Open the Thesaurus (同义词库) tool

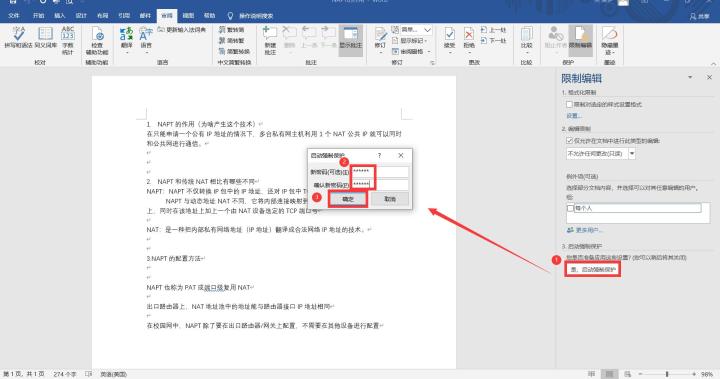pos(45,38)
